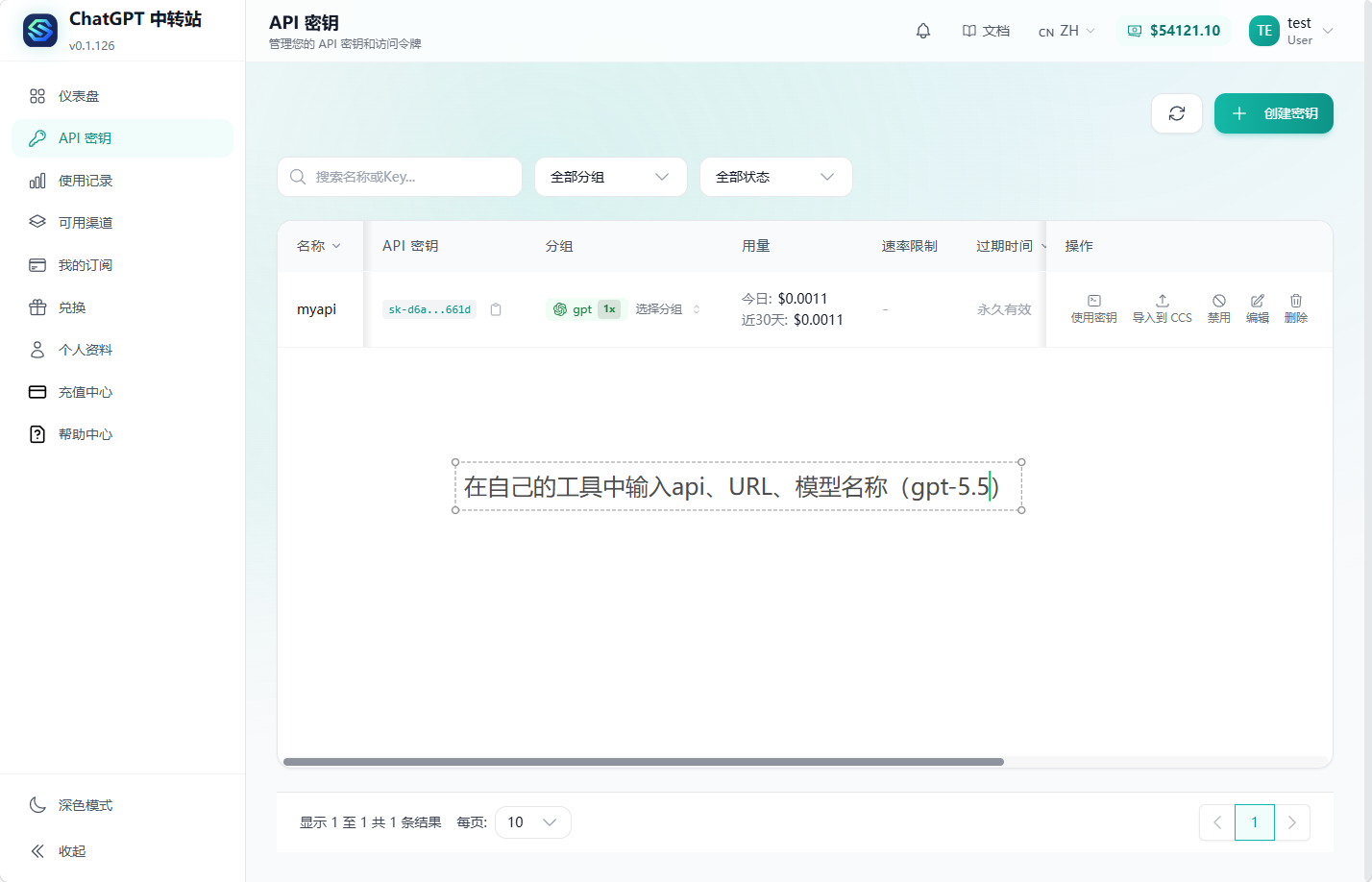
Task: Click the ChatGPT 中转站 logo icon
Action: pyautogui.click(x=40, y=31)
